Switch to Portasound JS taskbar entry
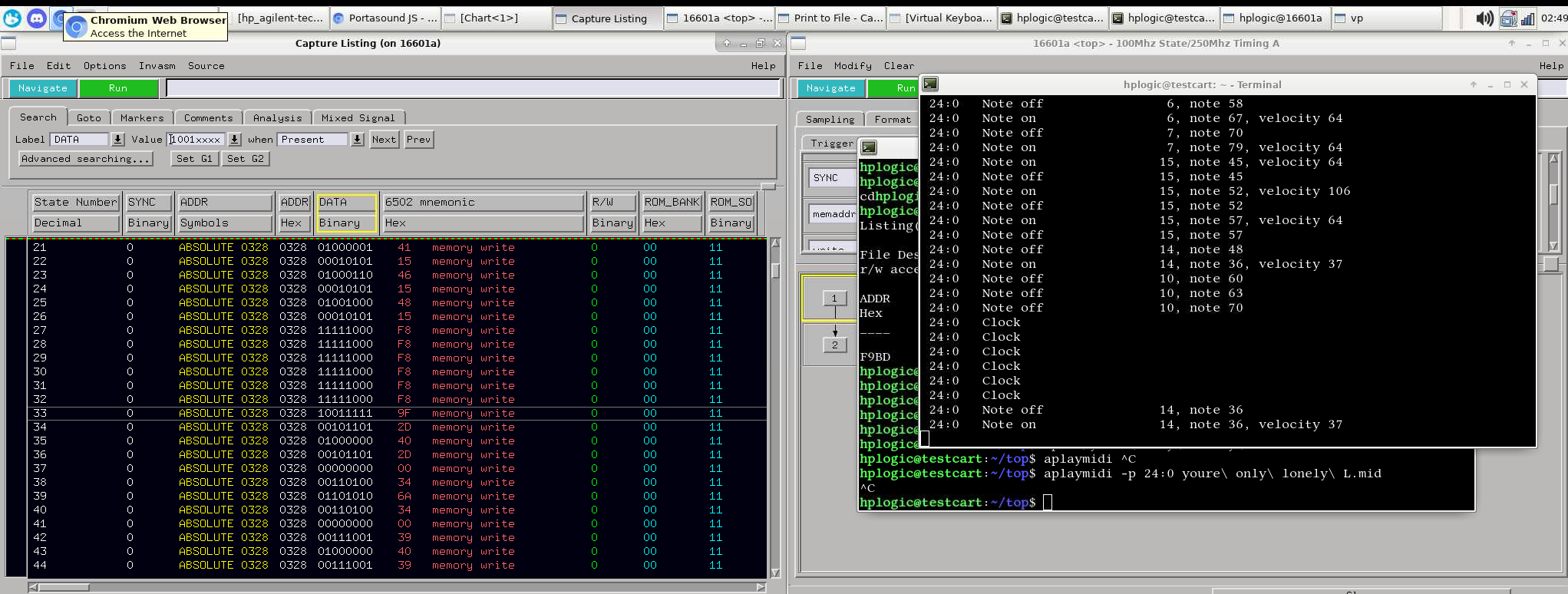 (x=386, y=18)
